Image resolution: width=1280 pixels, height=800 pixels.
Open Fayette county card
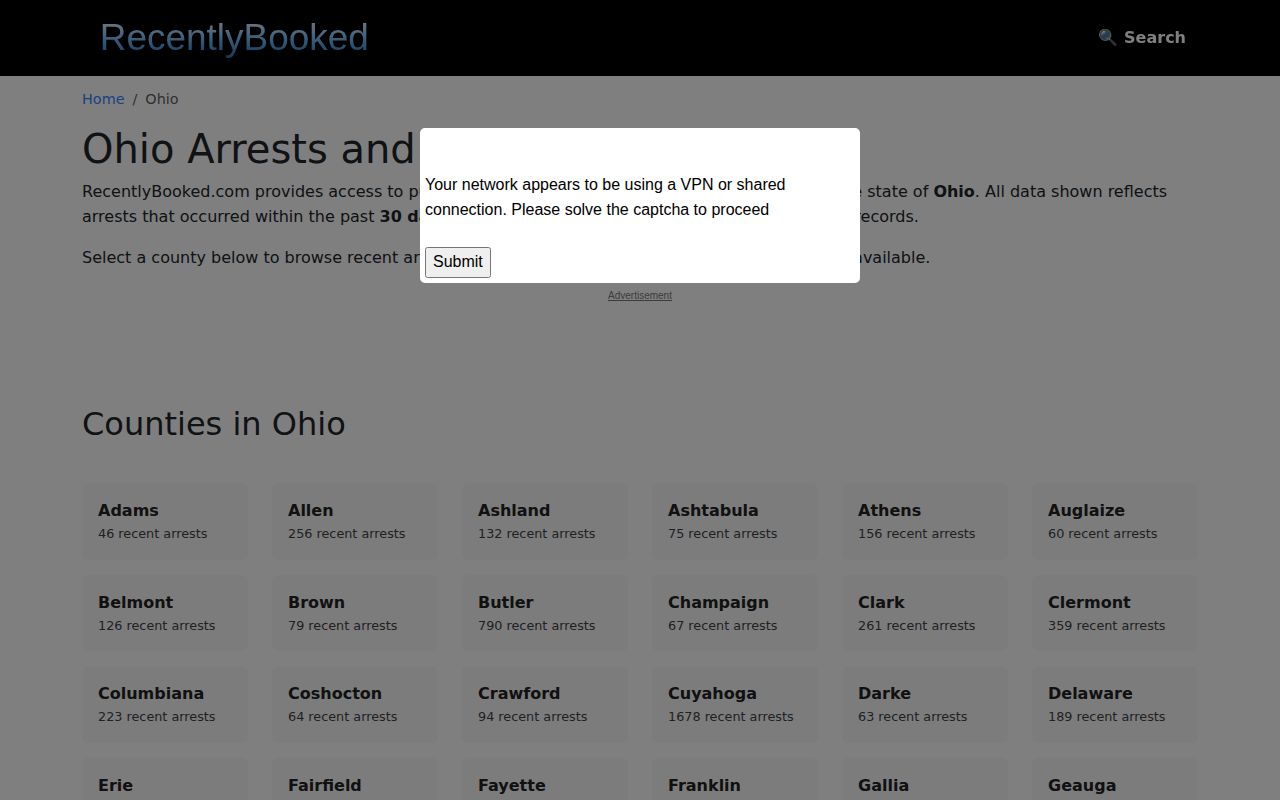pos(545,780)
